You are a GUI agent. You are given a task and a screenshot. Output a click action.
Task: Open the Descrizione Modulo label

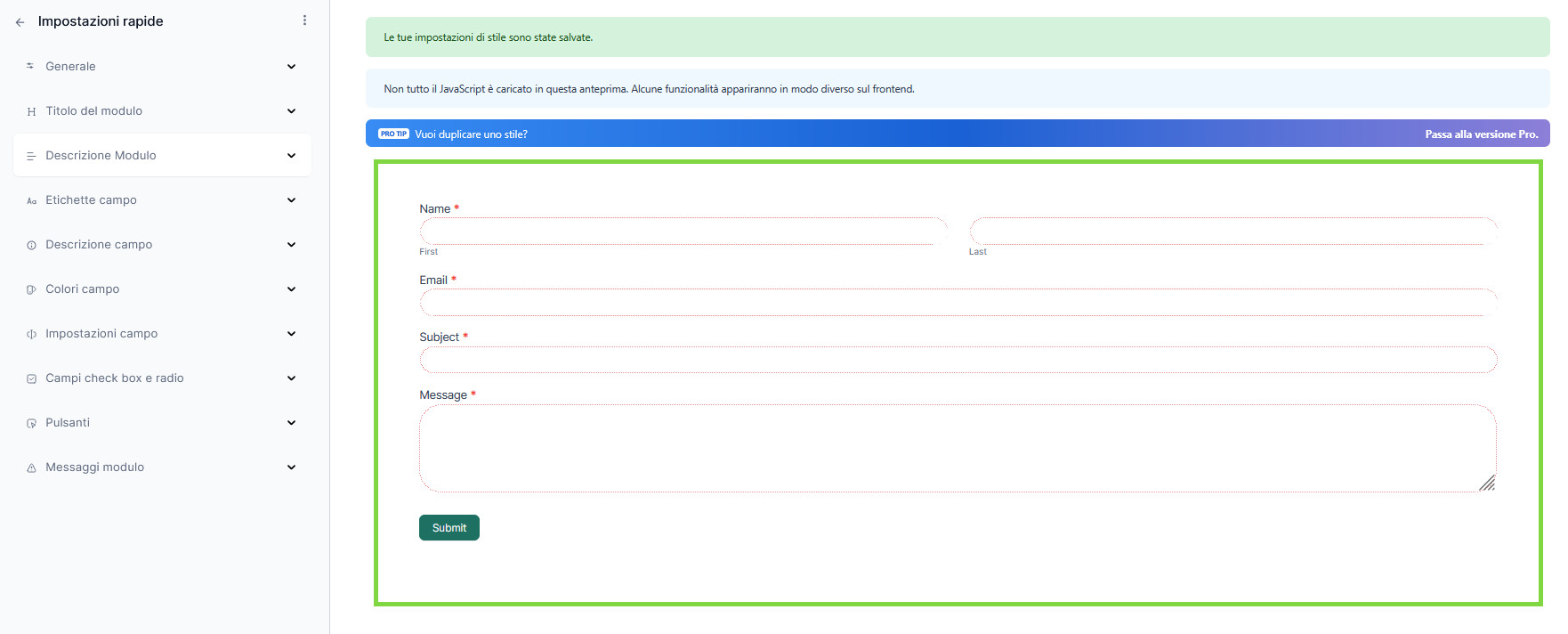[101, 155]
